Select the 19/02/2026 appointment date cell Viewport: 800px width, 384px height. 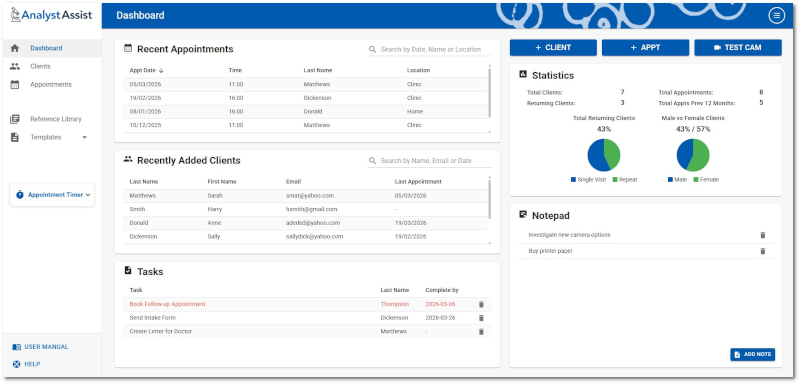point(145,98)
